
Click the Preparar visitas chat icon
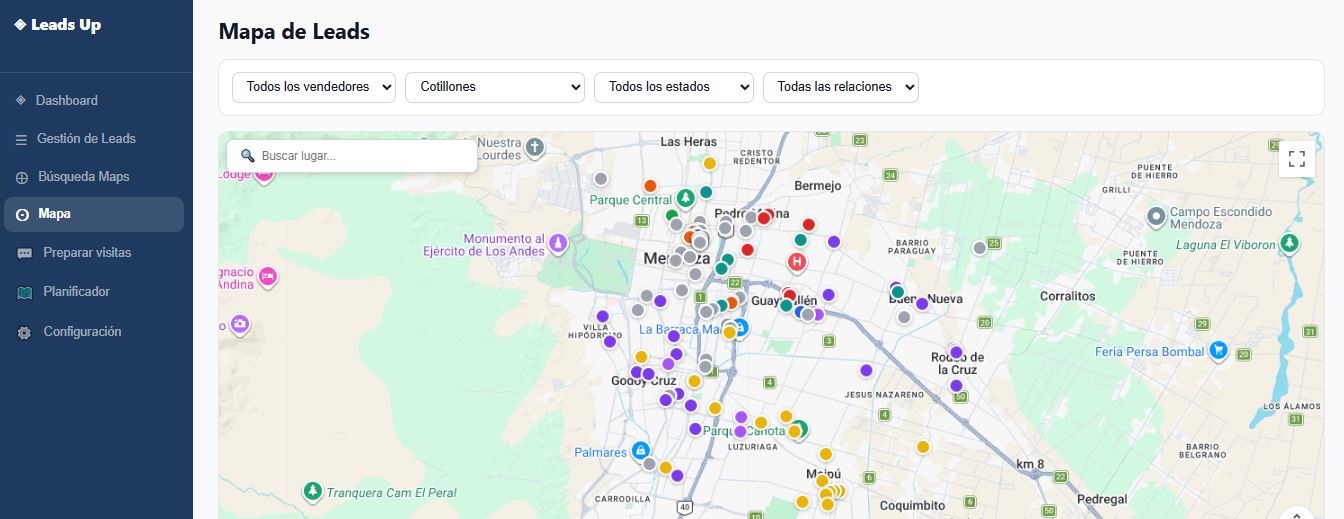pos(25,254)
